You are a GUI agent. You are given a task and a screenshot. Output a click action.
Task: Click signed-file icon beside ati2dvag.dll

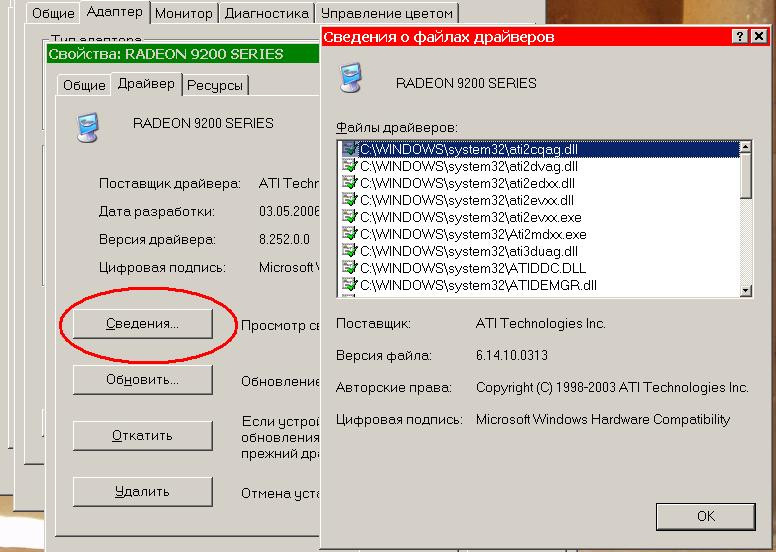[x=349, y=165]
